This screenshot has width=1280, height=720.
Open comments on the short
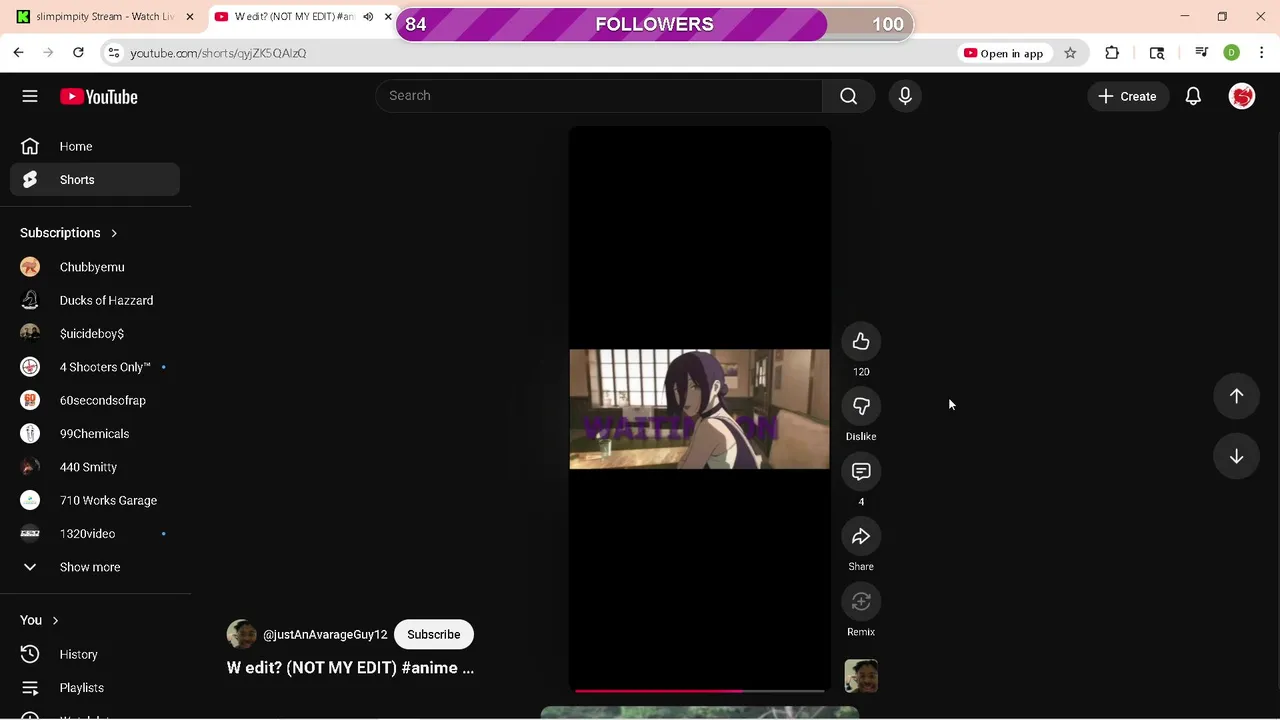[861, 472]
